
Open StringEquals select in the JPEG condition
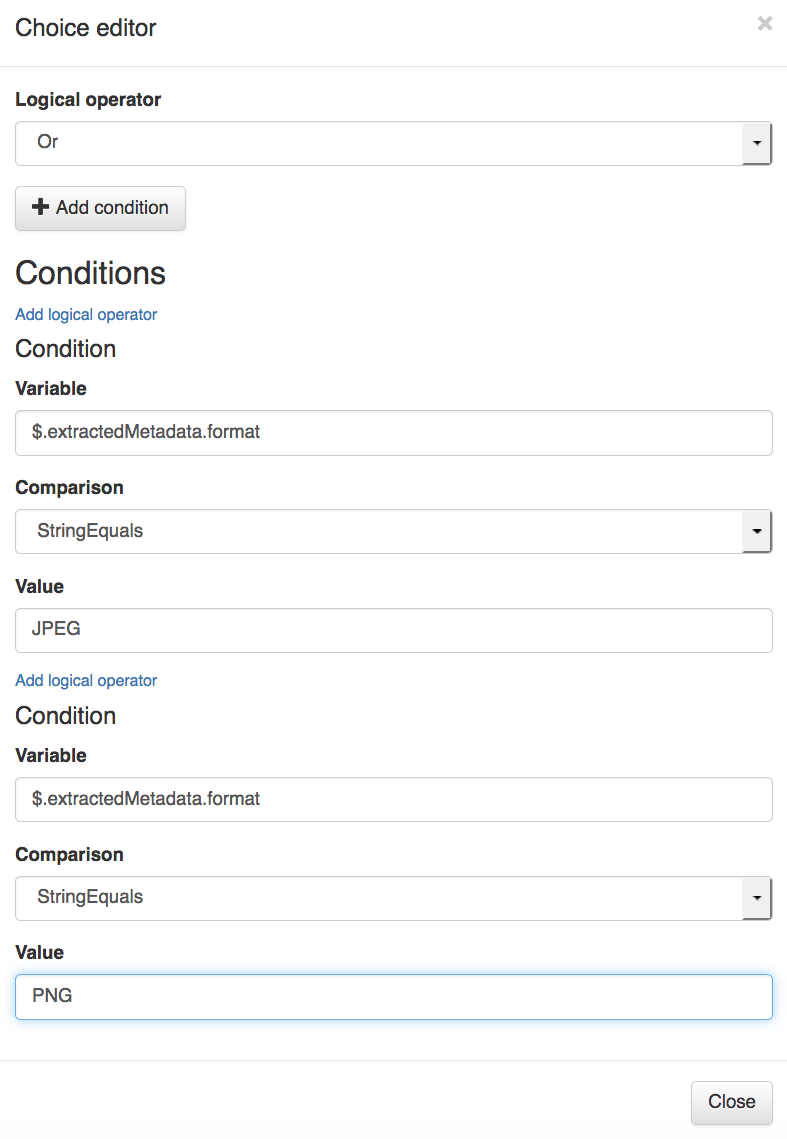pos(393,531)
